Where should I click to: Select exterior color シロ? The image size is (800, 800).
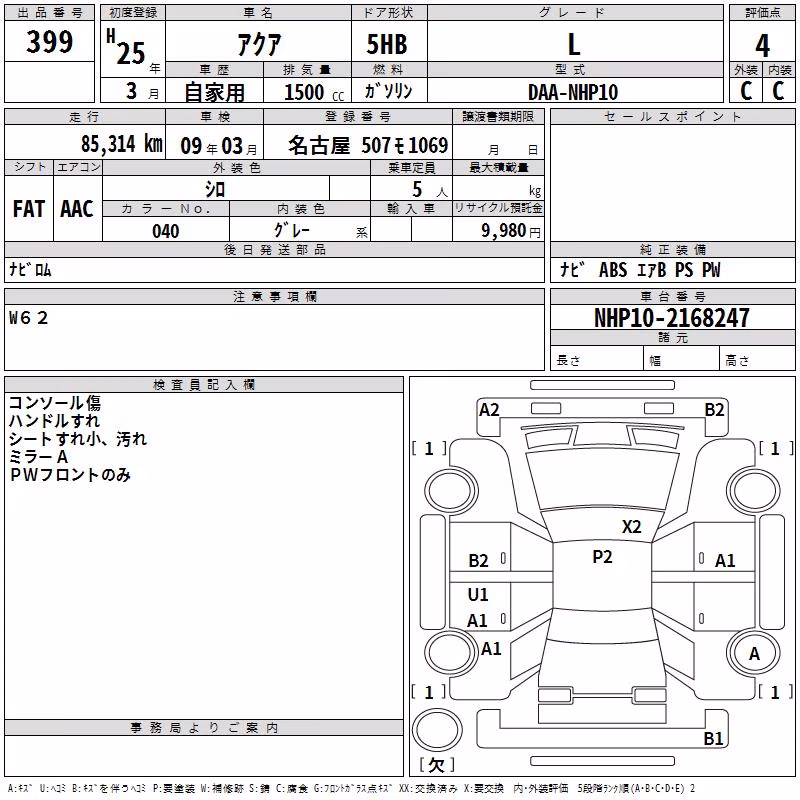coord(215,189)
